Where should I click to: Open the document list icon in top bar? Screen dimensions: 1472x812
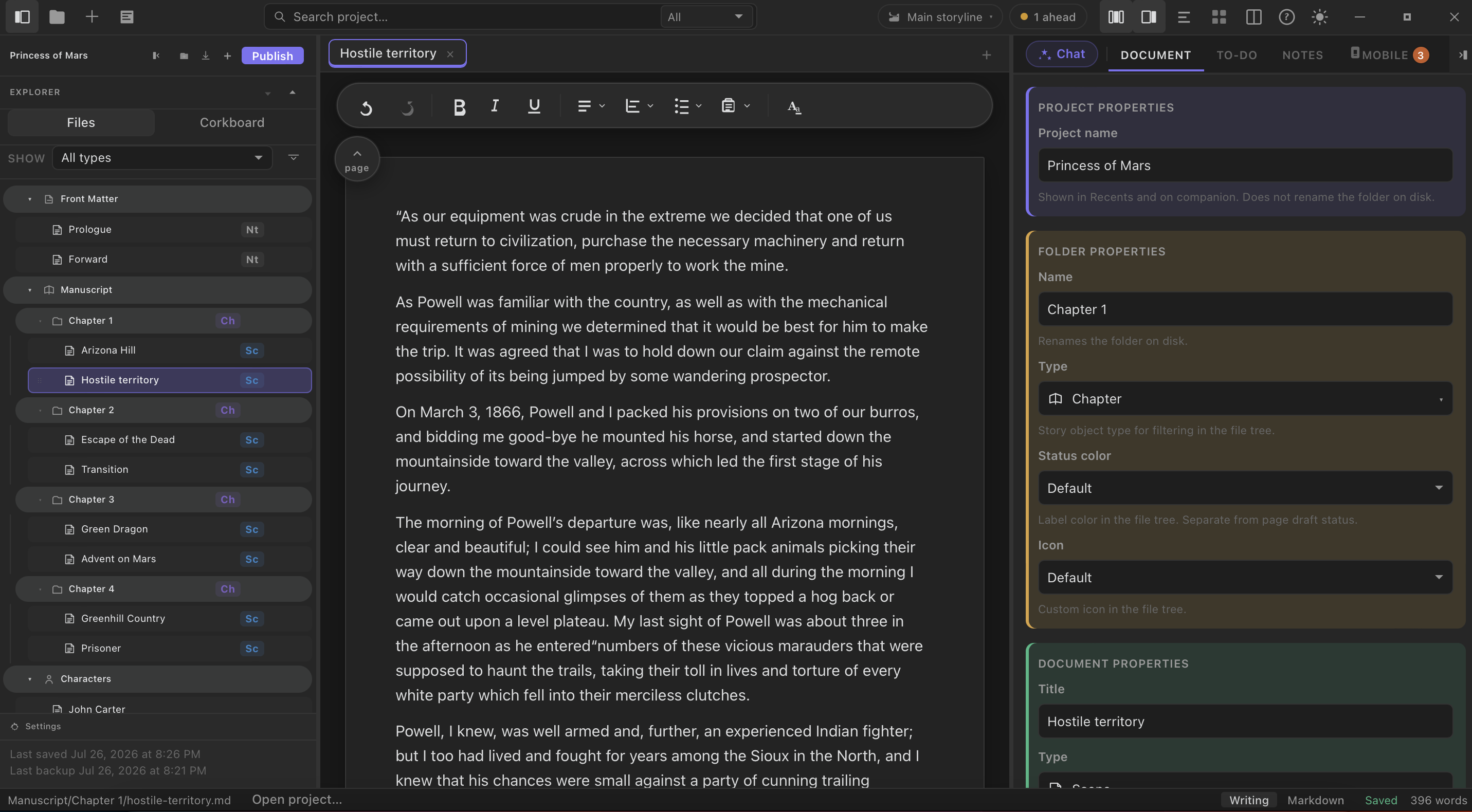[x=127, y=16]
